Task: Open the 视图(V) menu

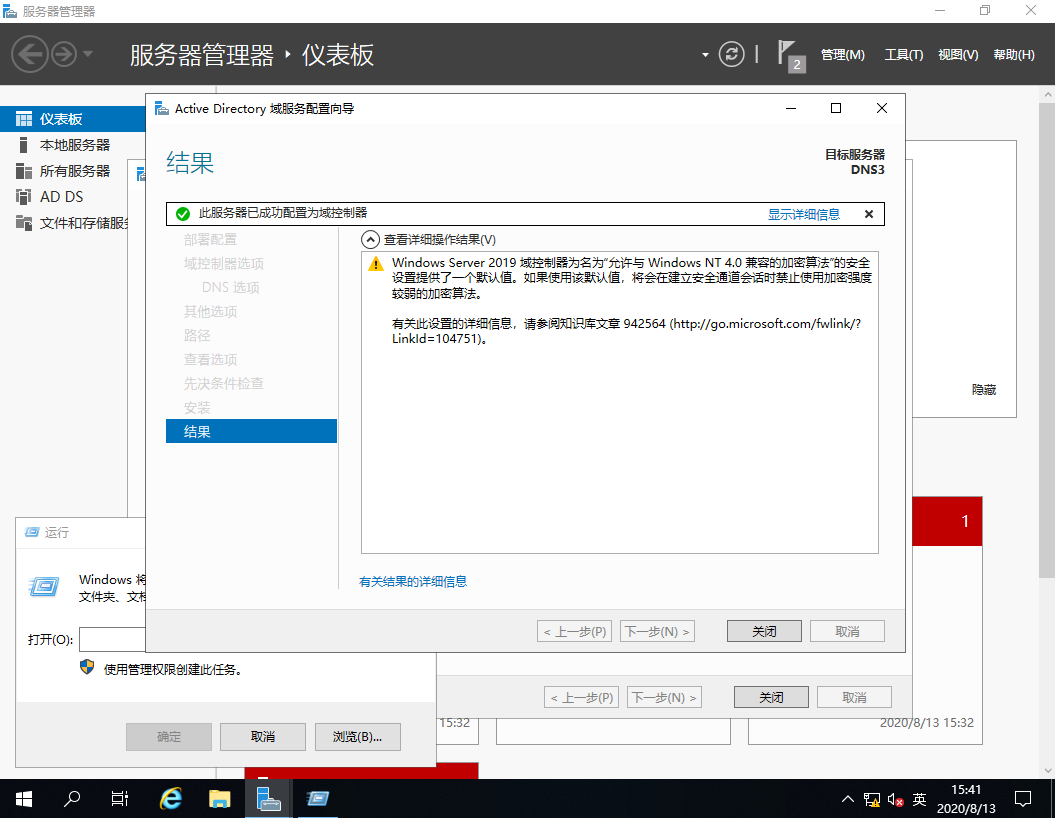Action: tap(958, 54)
